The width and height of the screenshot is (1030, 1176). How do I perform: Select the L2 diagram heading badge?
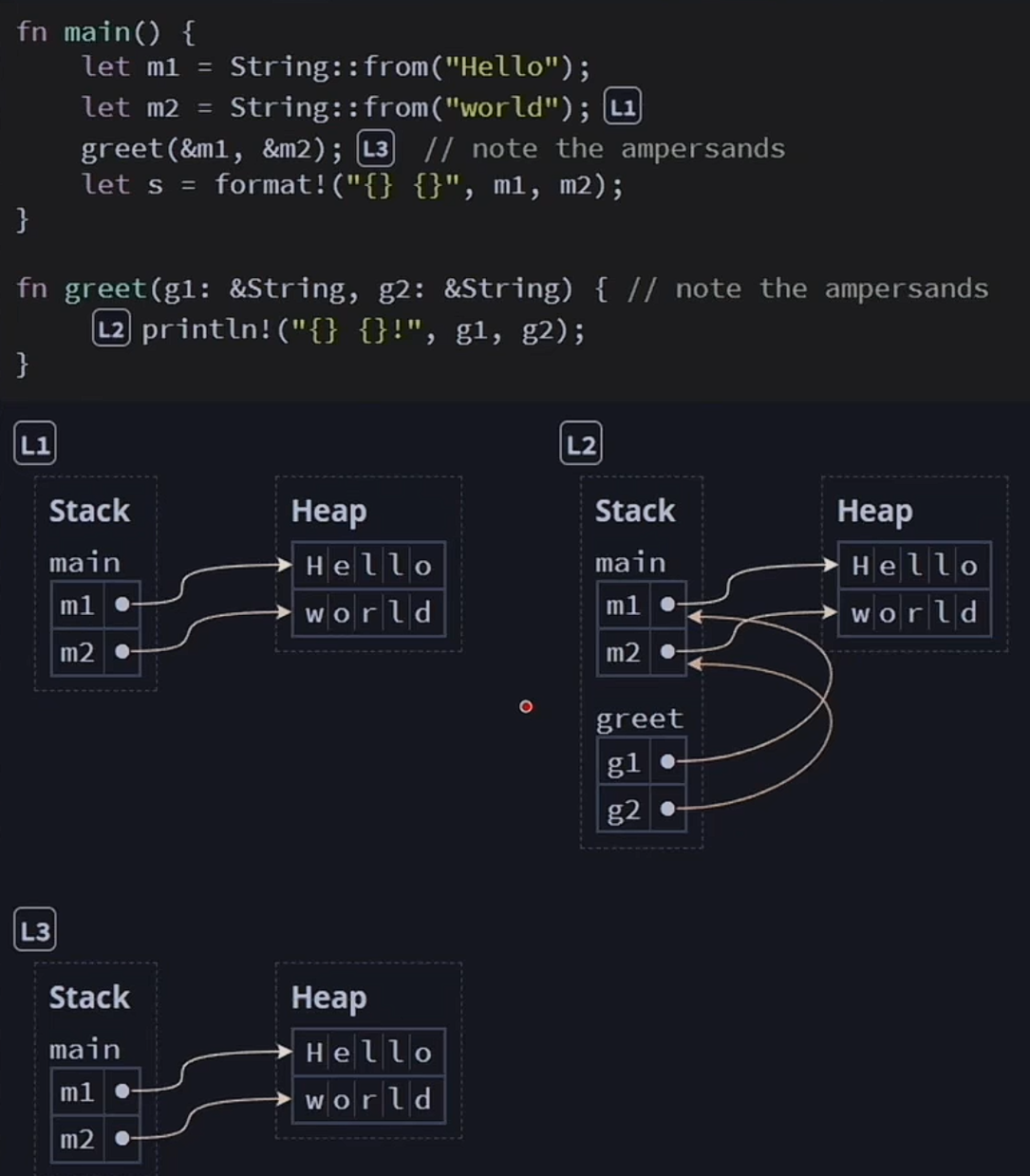tap(581, 444)
